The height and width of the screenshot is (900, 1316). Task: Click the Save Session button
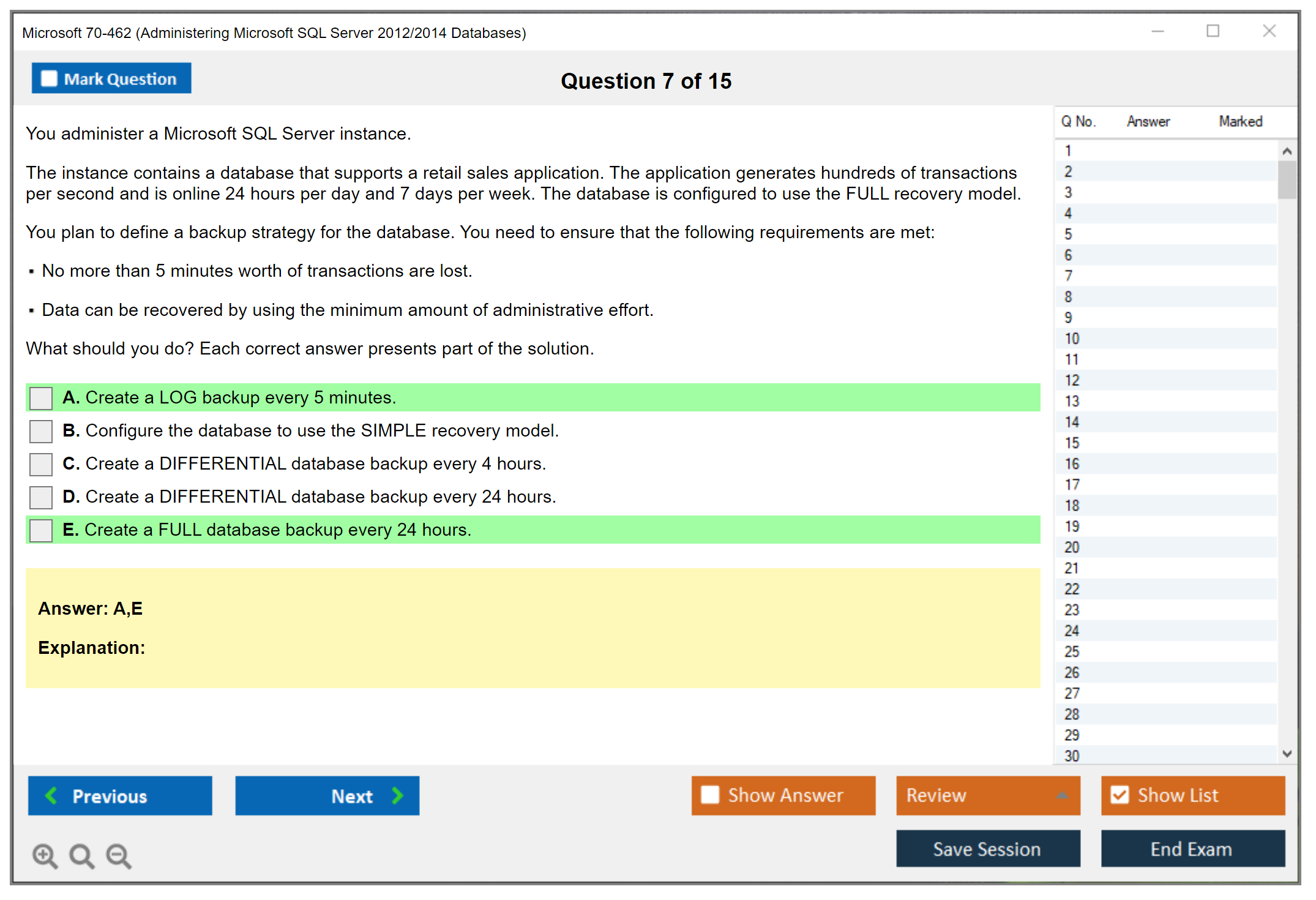(x=987, y=849)
